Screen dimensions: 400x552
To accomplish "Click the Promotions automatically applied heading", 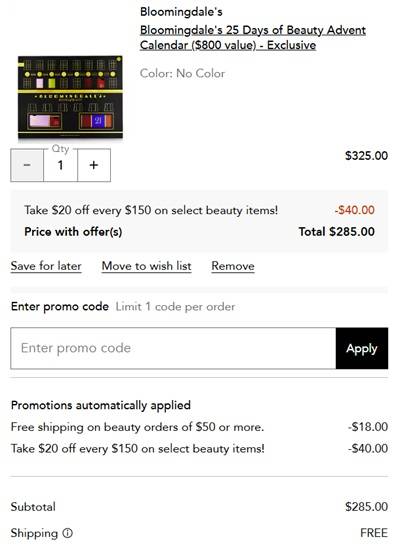I will [101, 405].
